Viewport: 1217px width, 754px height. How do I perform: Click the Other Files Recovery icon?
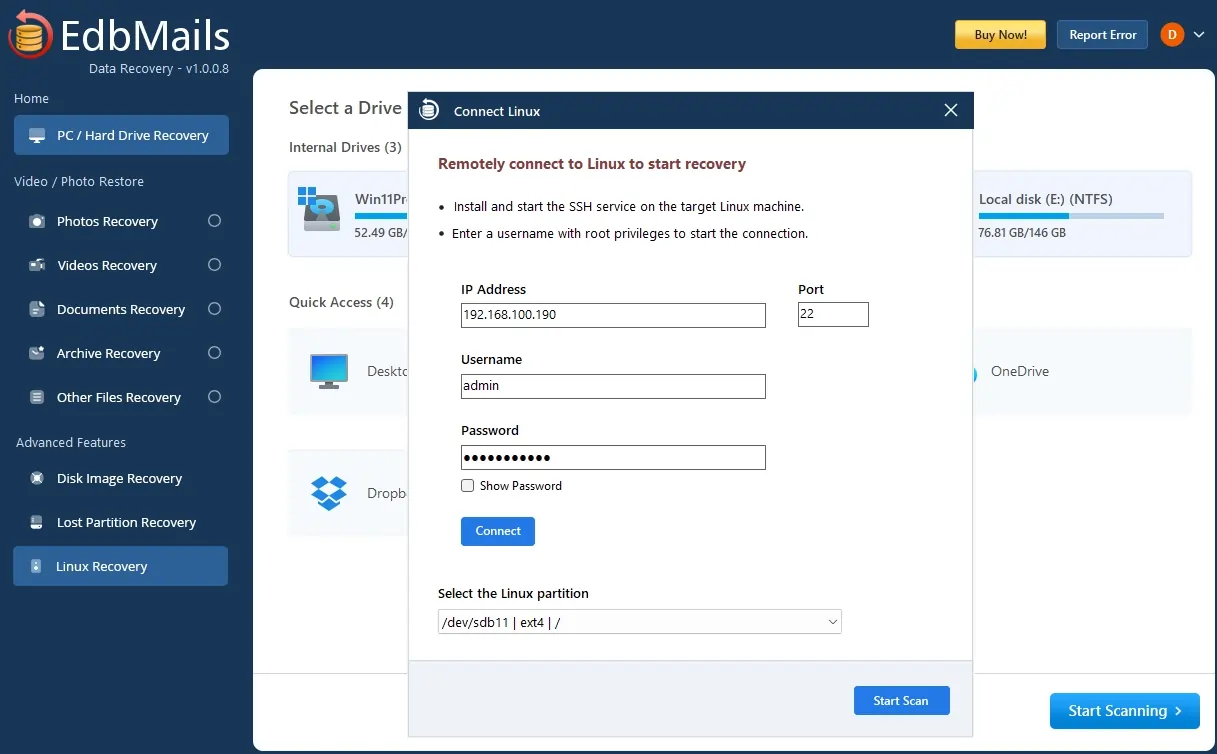pos(37,397)
